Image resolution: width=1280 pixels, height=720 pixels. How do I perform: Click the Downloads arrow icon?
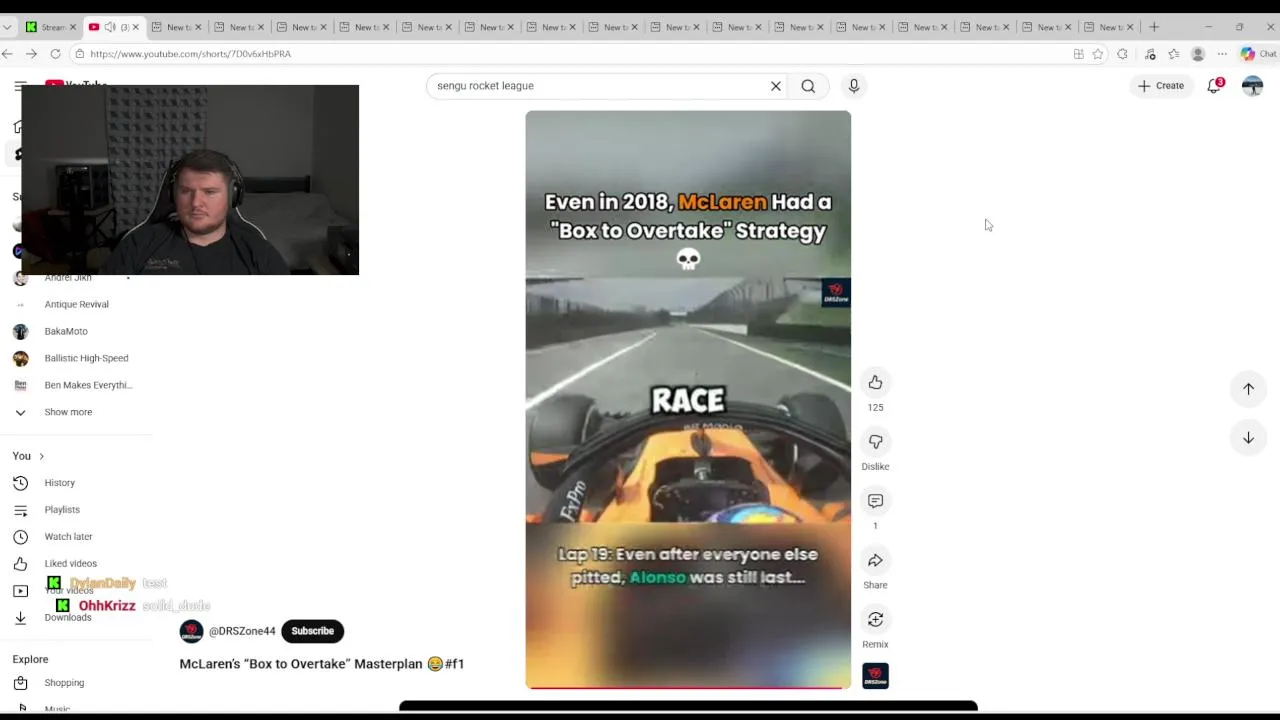click(20, 618)
